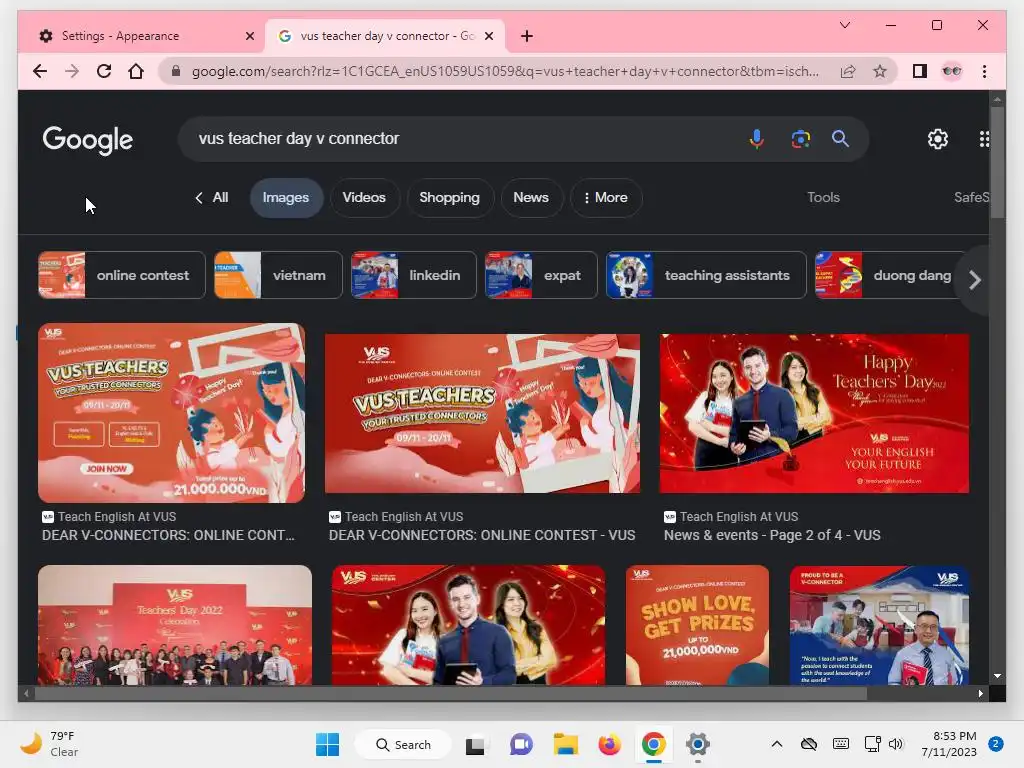Close the Google search results tab
The image size is (1024, 768).
[488, 36]
